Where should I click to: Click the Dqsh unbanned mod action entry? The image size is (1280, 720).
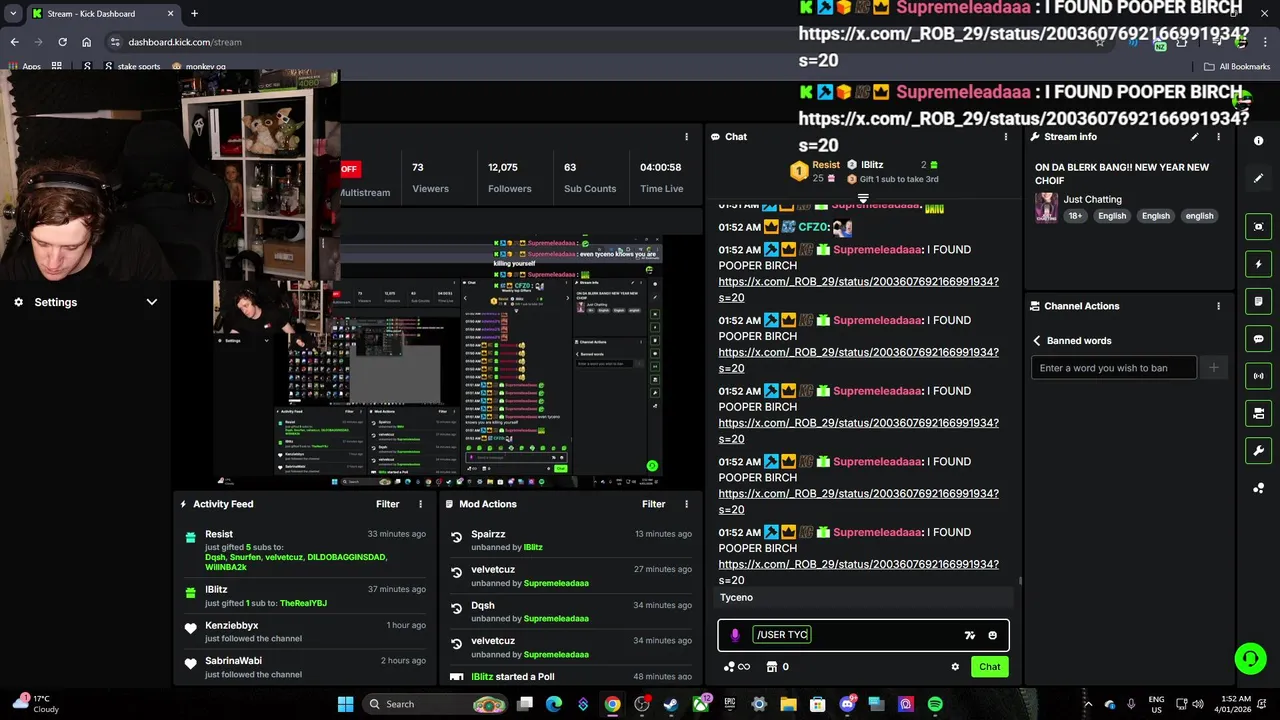(570, 612)
